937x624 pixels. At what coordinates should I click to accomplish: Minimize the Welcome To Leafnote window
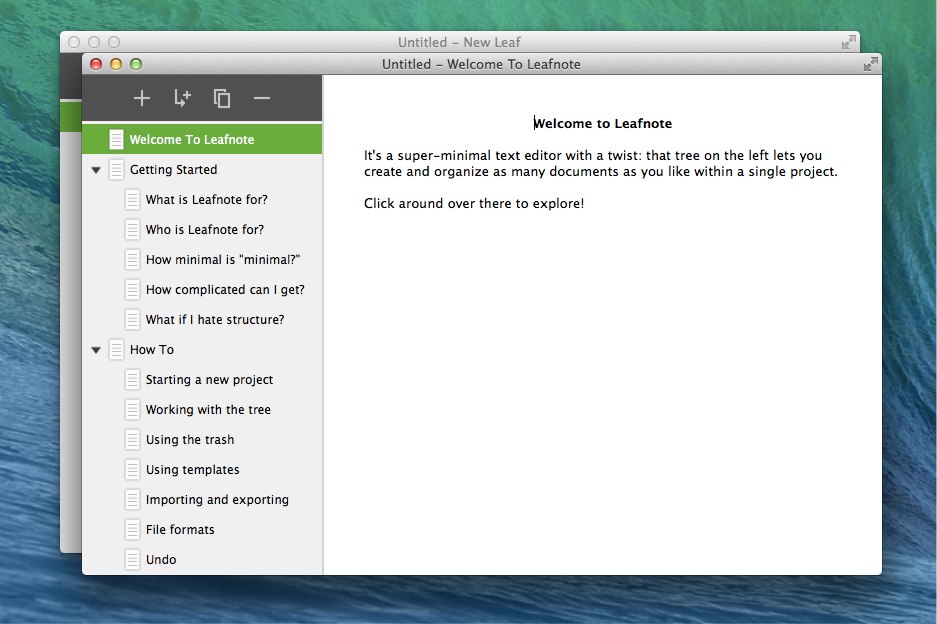coord(116,64)
